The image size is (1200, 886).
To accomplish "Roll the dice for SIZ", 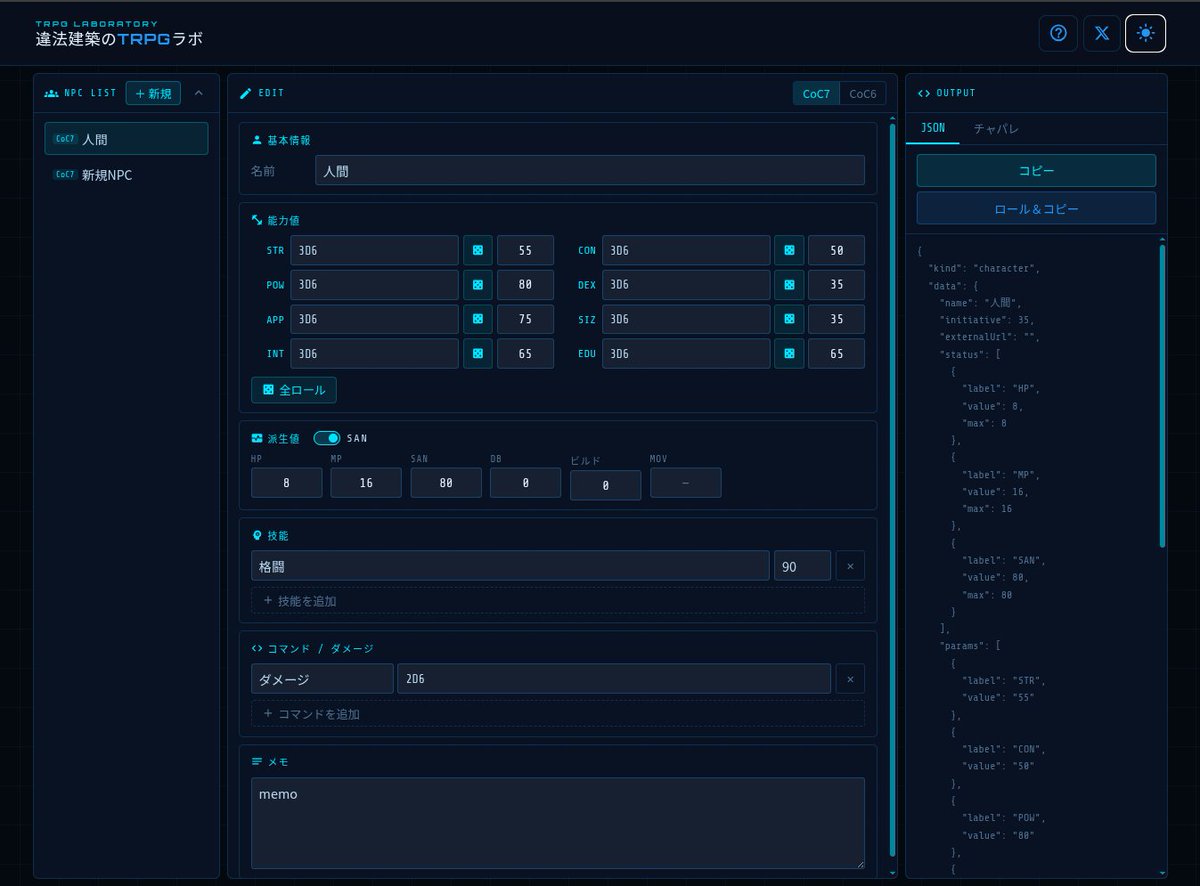I will tap(789, 319).
